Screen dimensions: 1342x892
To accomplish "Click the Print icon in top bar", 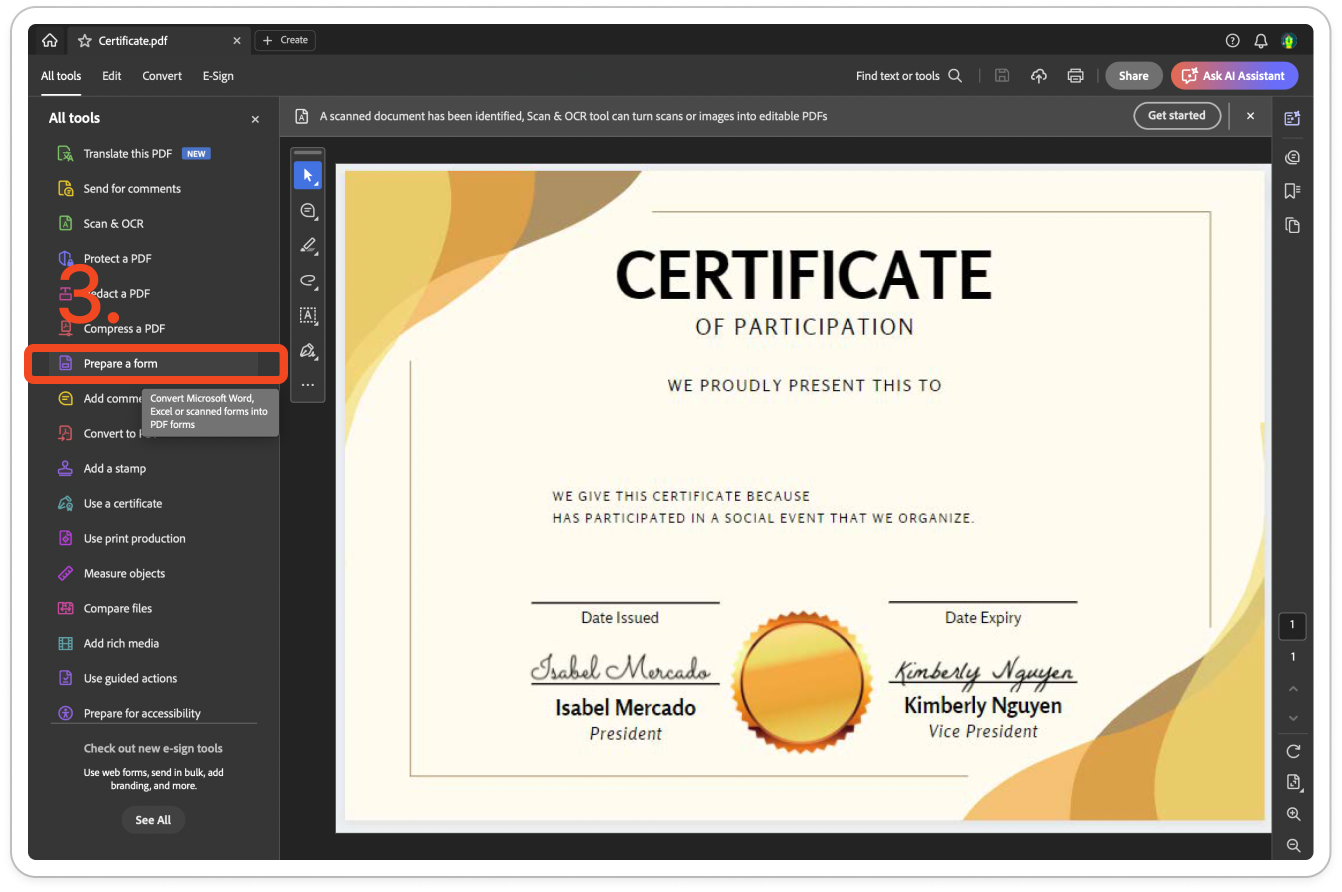I will coord(1075,76).
